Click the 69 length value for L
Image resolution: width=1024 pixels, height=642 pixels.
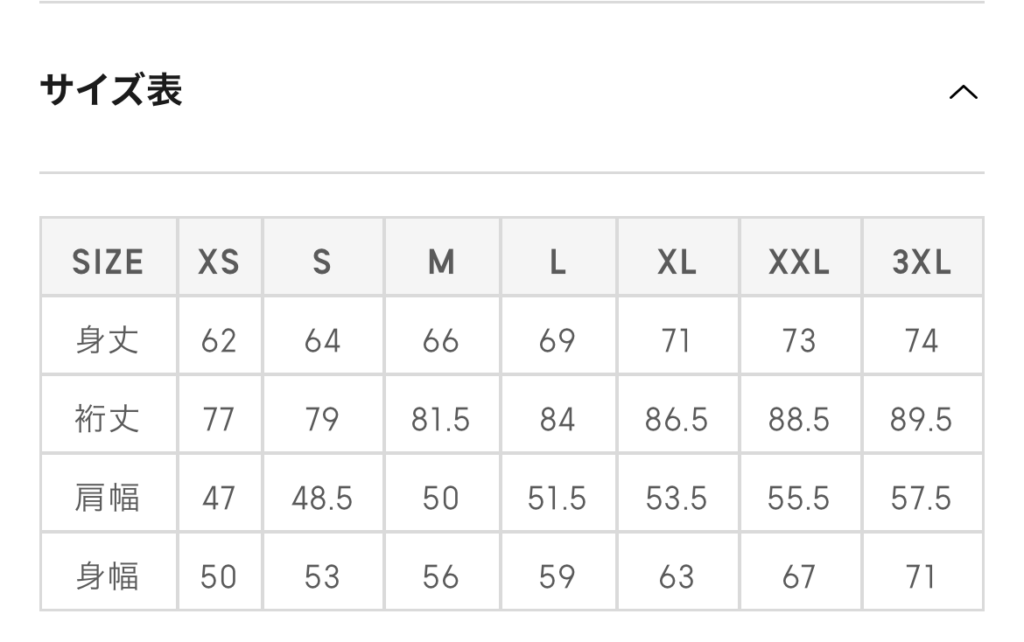click(x=557, y=340)
